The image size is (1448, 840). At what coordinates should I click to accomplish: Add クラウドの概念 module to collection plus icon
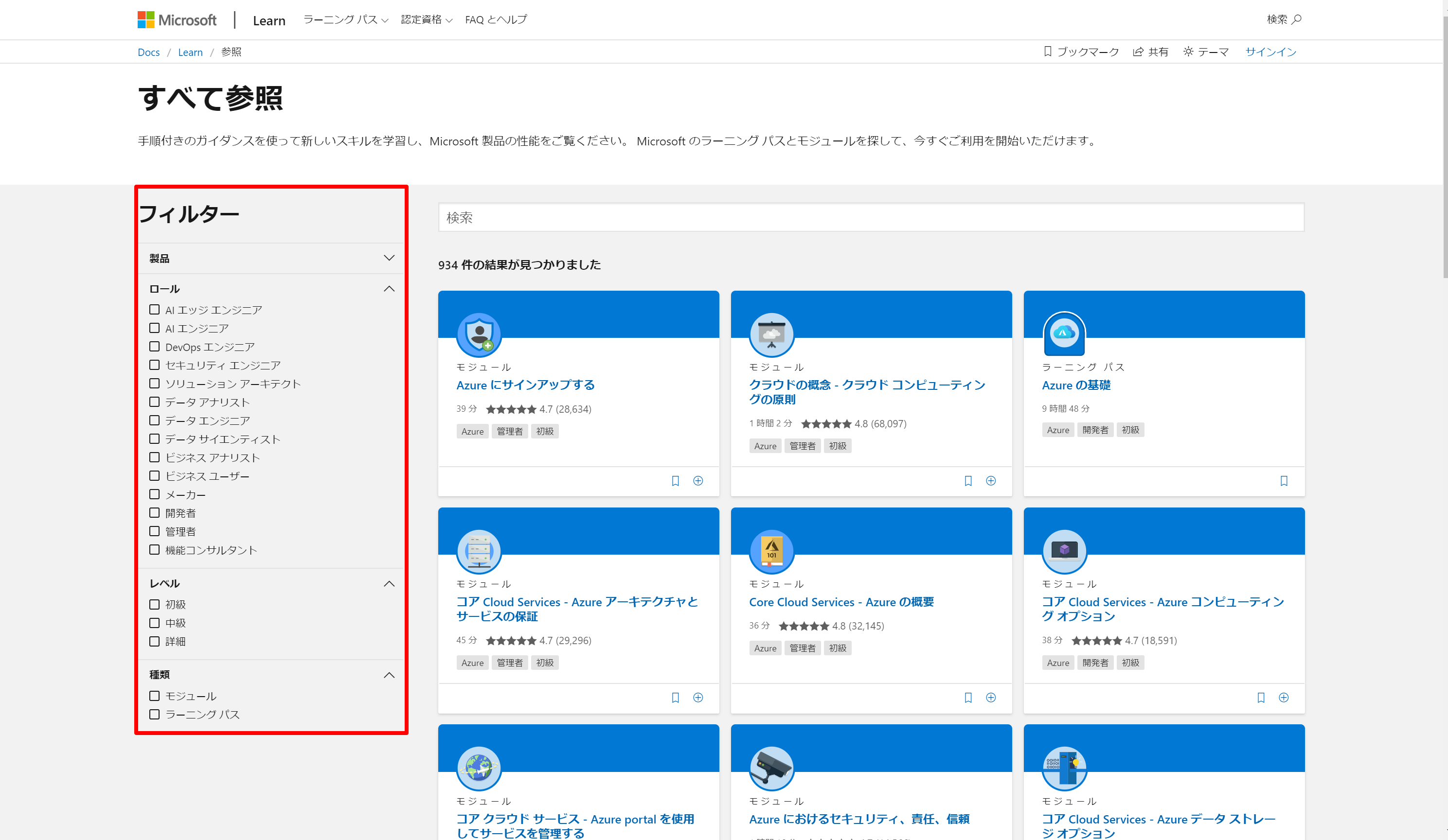991,481
